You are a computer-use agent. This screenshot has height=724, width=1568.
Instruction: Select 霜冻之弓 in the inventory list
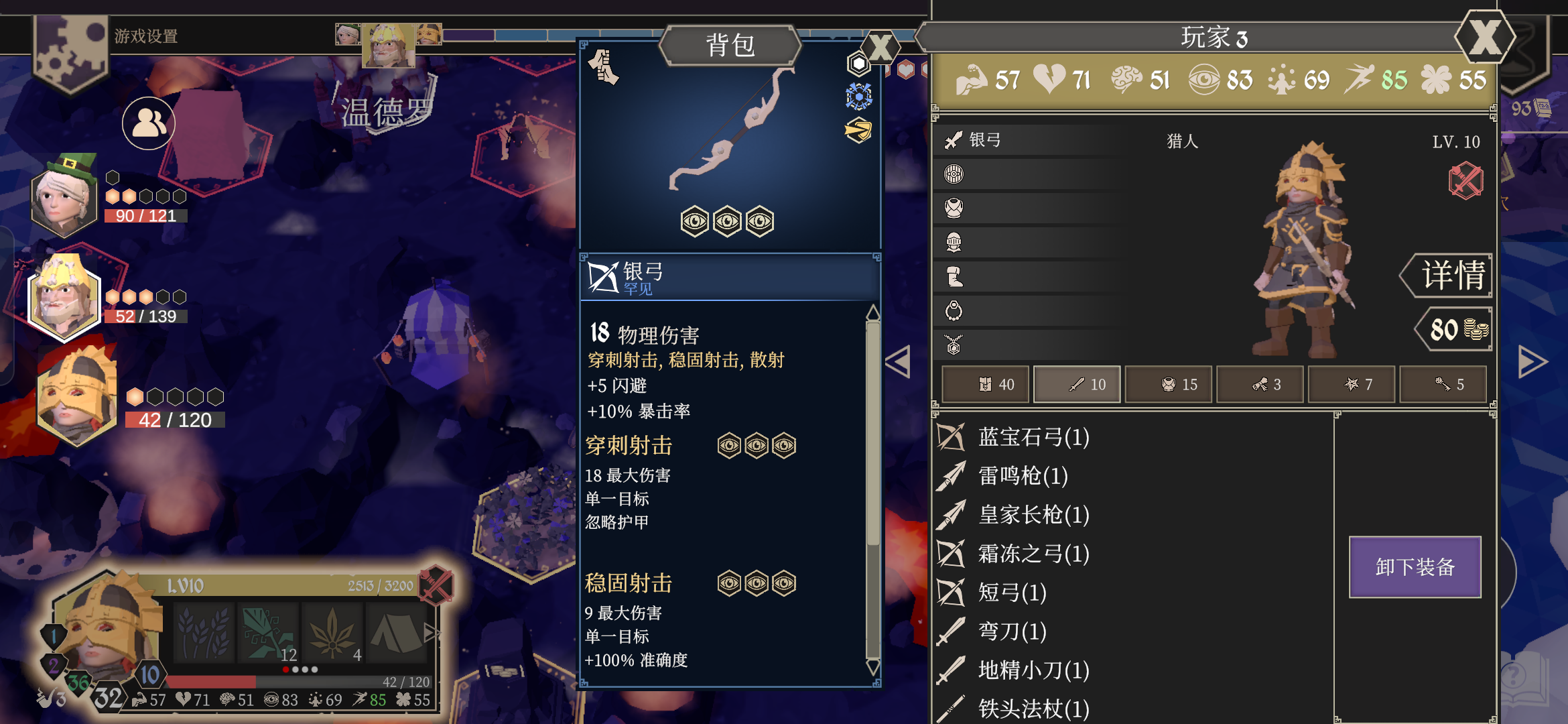[1034, 554]
